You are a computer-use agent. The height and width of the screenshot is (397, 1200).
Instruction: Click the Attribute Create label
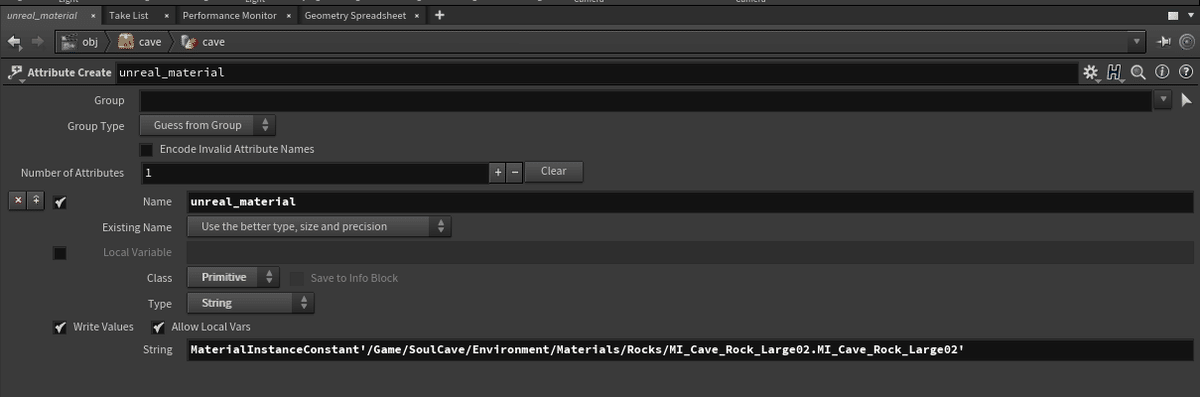[x=68, y=73]
